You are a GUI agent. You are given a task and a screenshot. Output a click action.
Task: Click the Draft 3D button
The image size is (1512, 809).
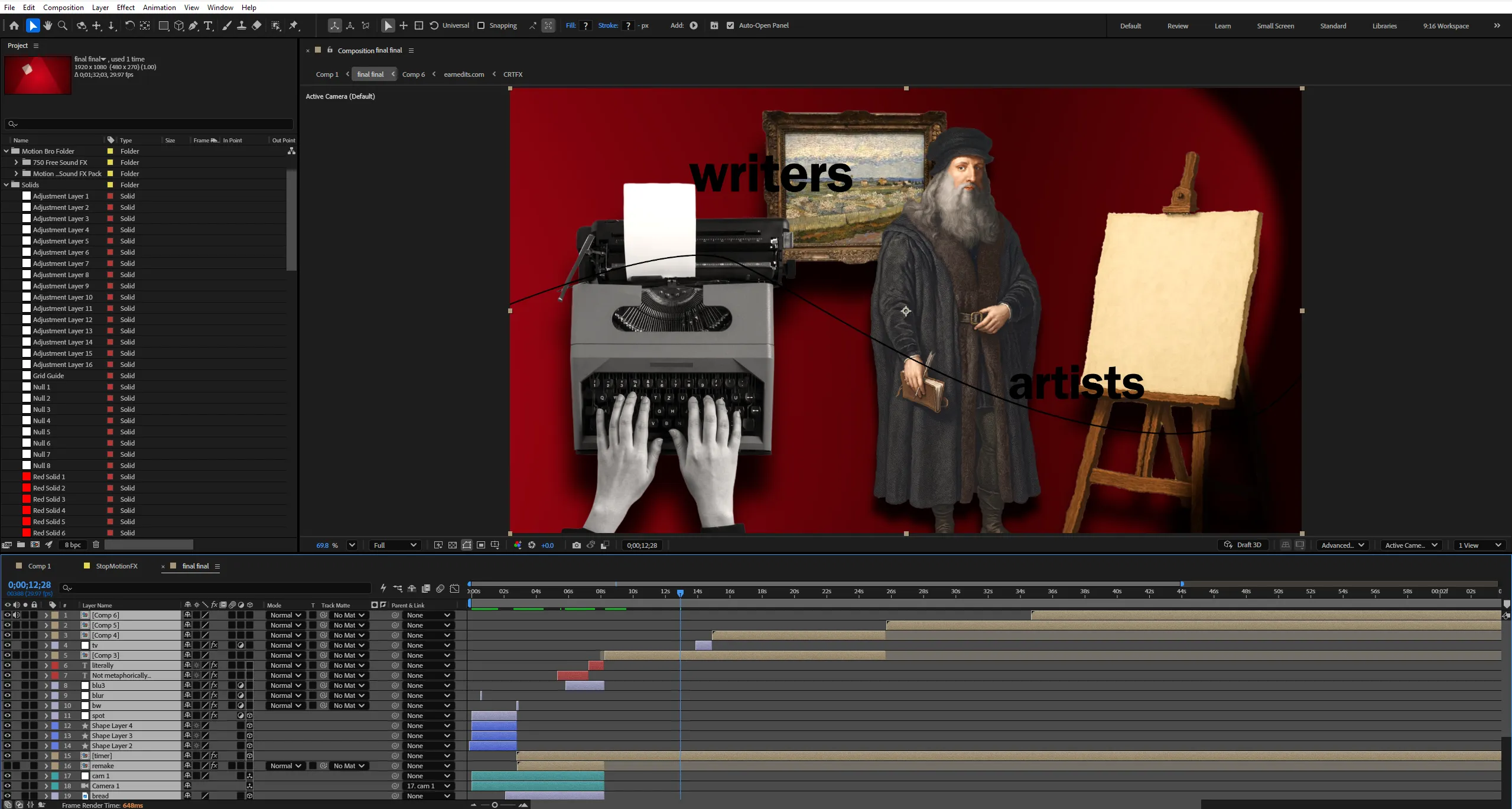[1243, 545]
